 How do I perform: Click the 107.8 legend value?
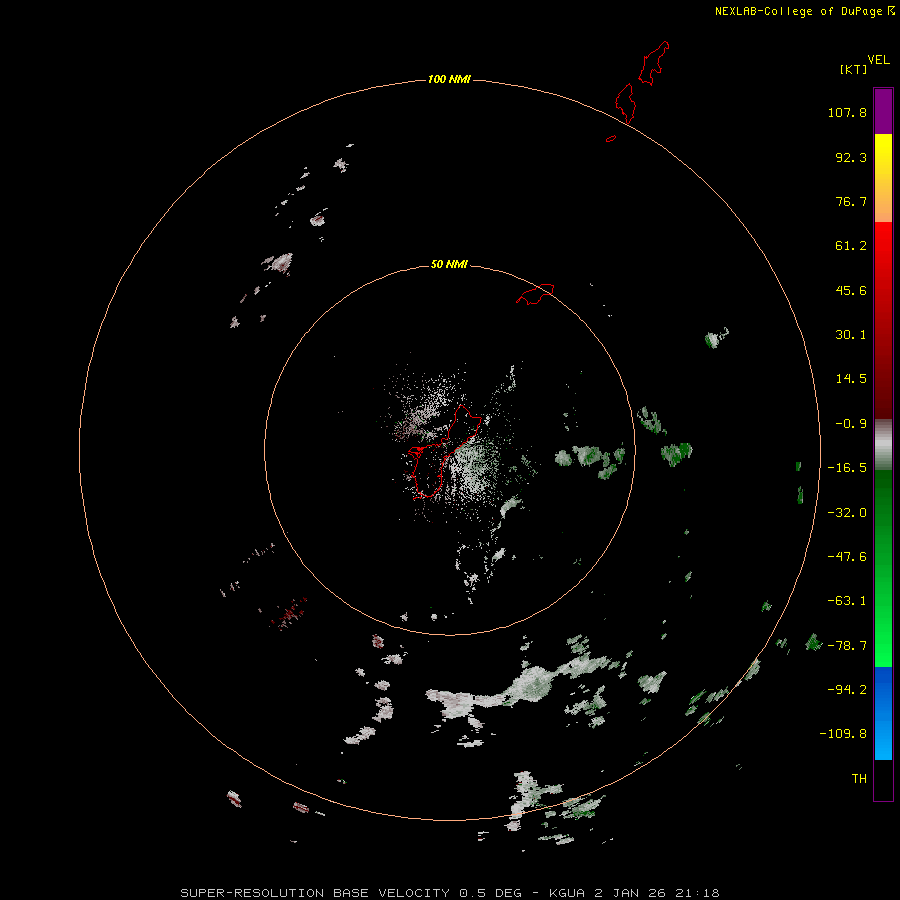click(x=847, y=112)
